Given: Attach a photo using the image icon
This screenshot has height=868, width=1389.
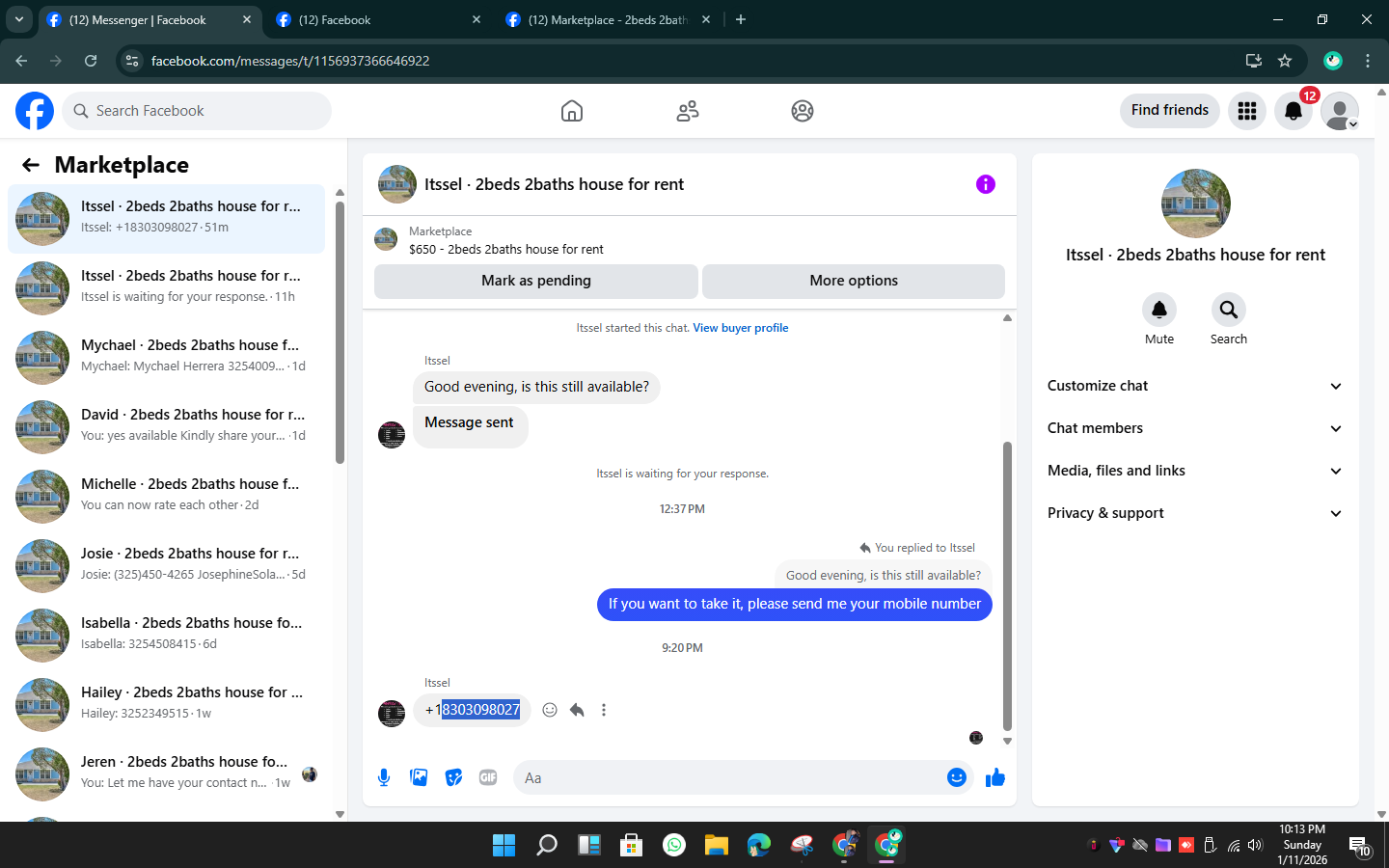Looking at the screenshot, I should pos(419,777).
